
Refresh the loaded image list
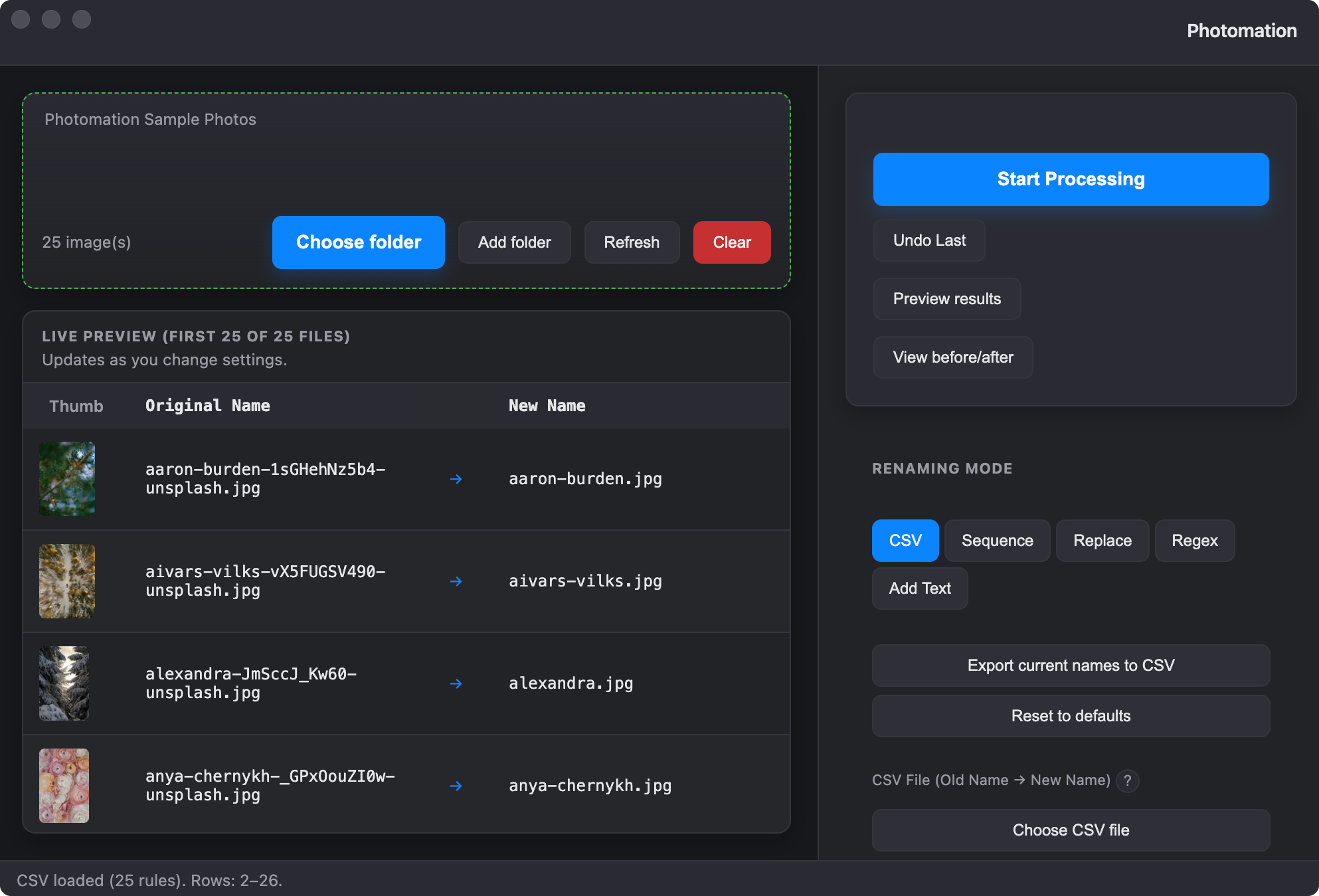(632, 242)
